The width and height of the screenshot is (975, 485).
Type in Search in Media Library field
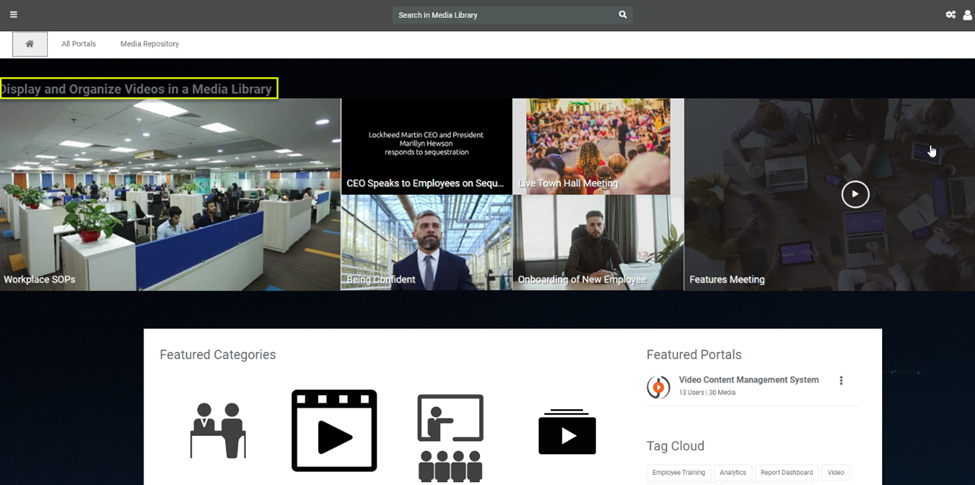503,15
